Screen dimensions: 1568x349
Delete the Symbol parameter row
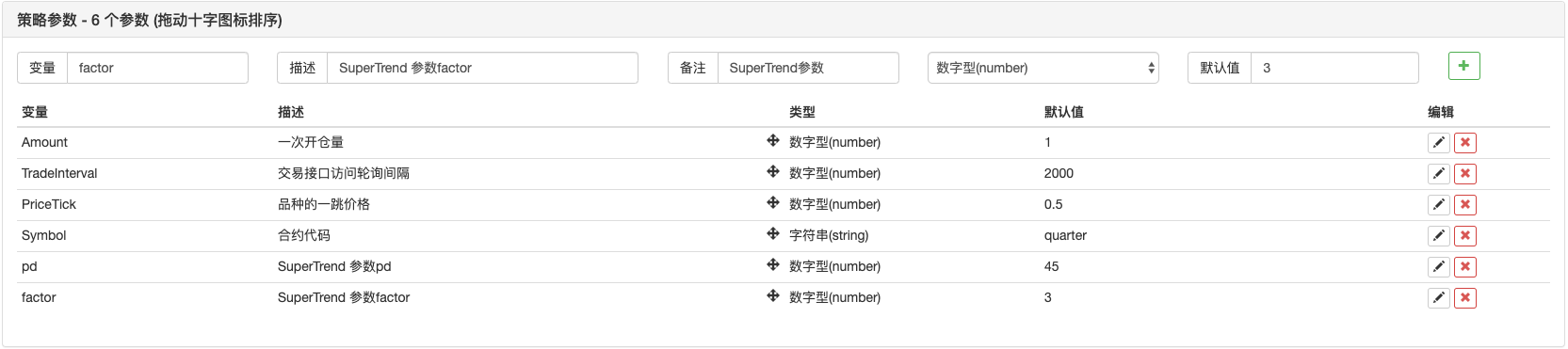[x=1464, y=236]
